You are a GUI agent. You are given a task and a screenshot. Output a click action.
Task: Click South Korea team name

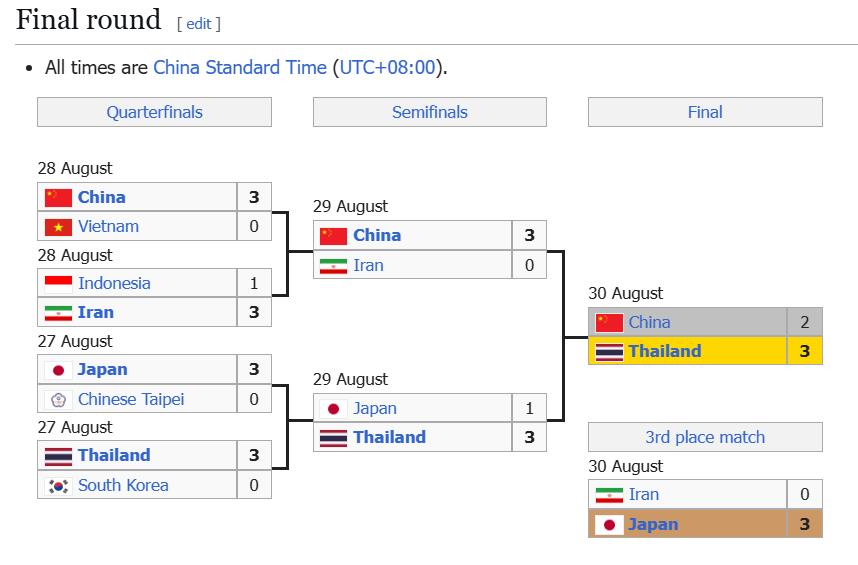click(123, 485)
